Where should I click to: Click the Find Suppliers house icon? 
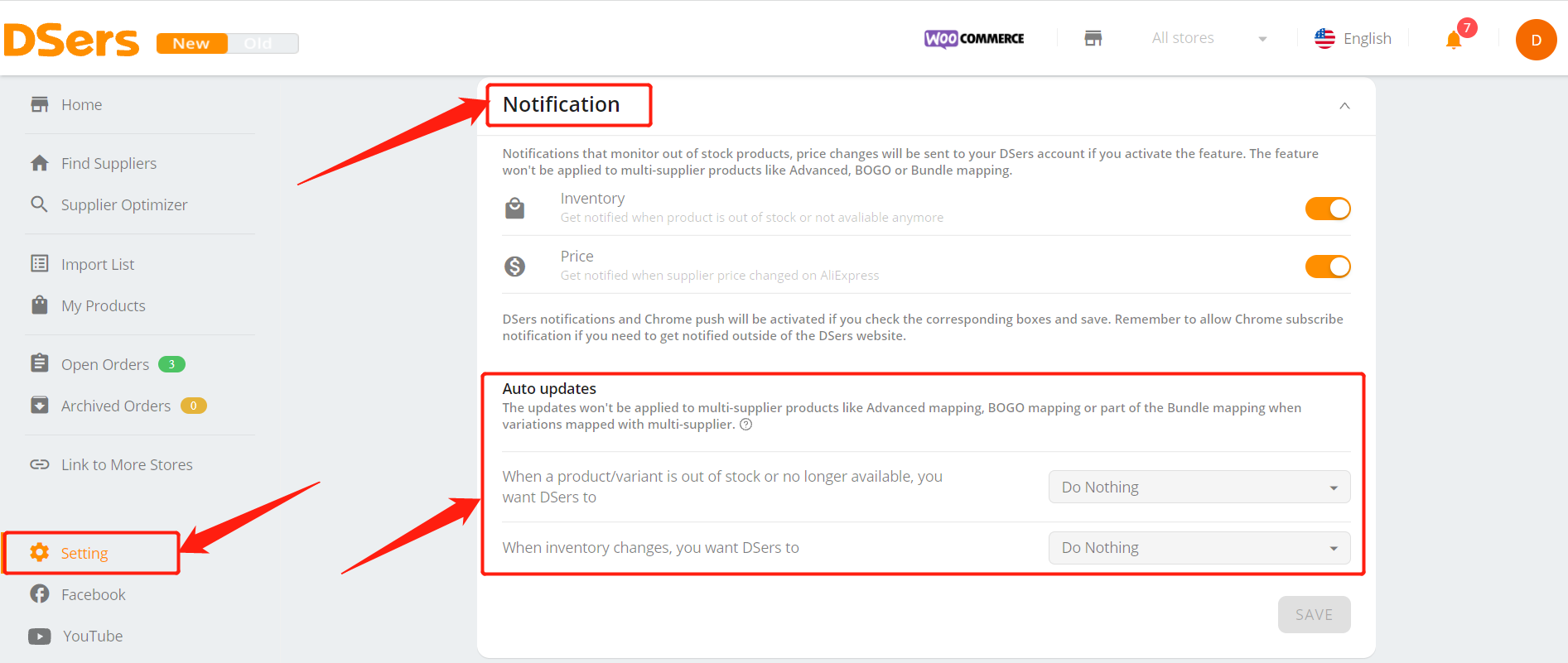[40, 163]
